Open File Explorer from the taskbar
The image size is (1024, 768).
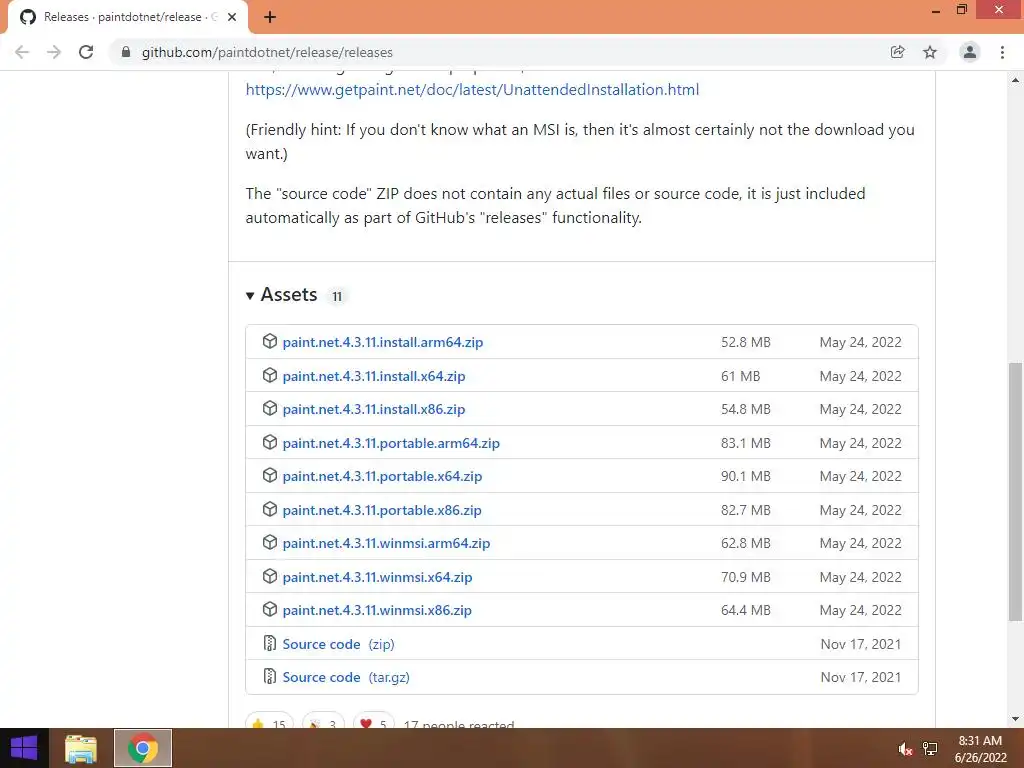coord(81,748)
